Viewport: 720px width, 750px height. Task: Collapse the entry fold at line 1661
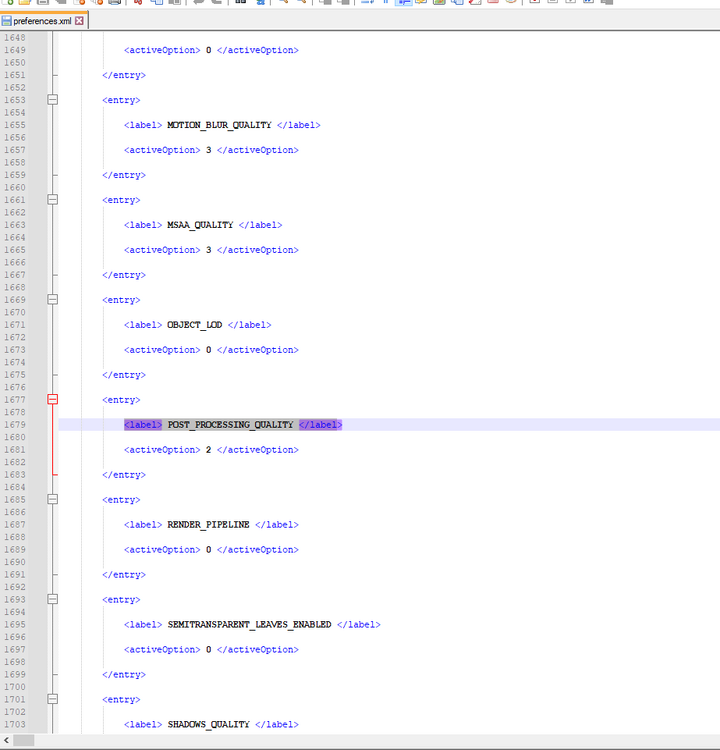tap(53, 199)
